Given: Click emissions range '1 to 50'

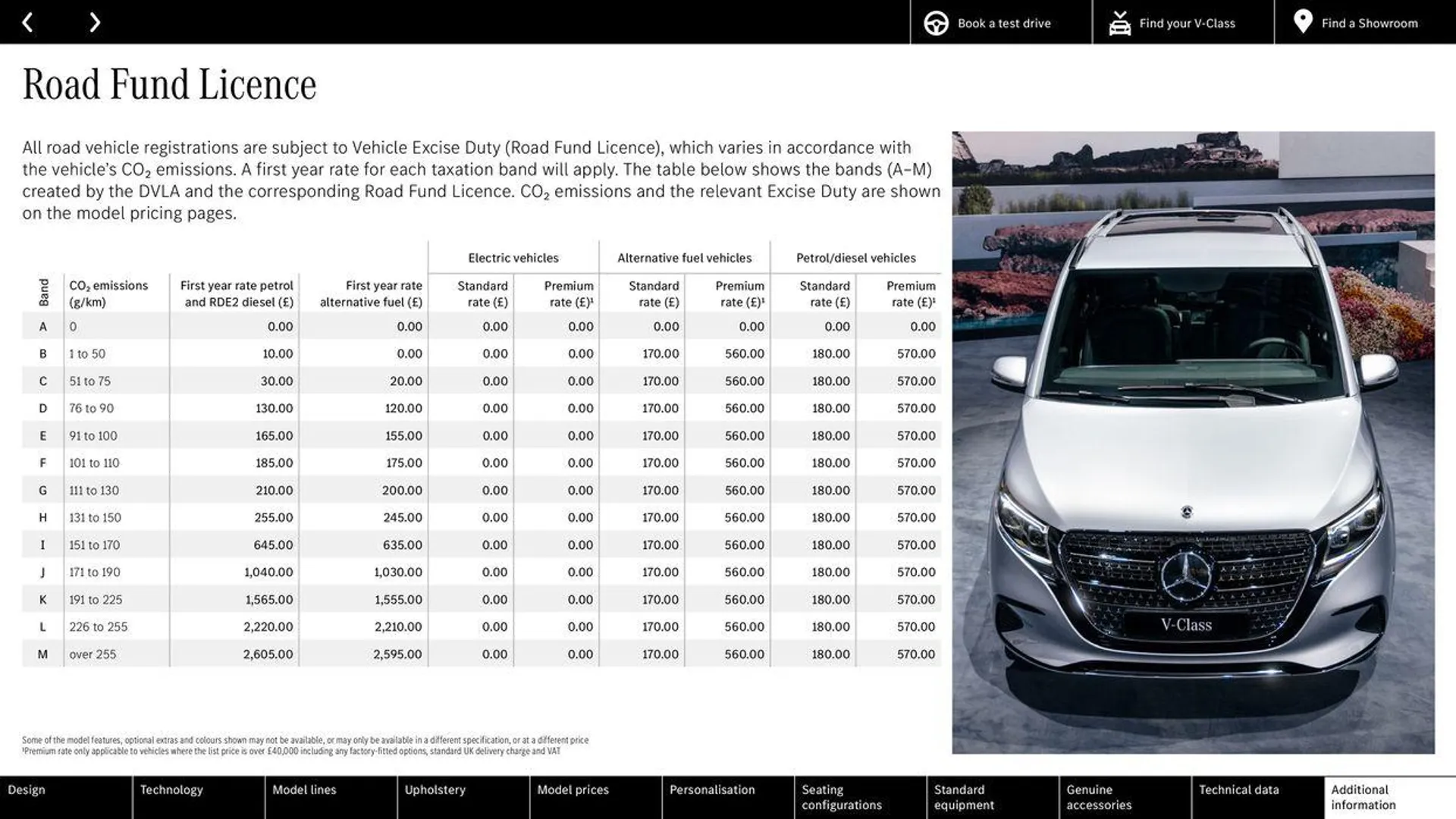Looking at the screenshot, I should [87, 353].
